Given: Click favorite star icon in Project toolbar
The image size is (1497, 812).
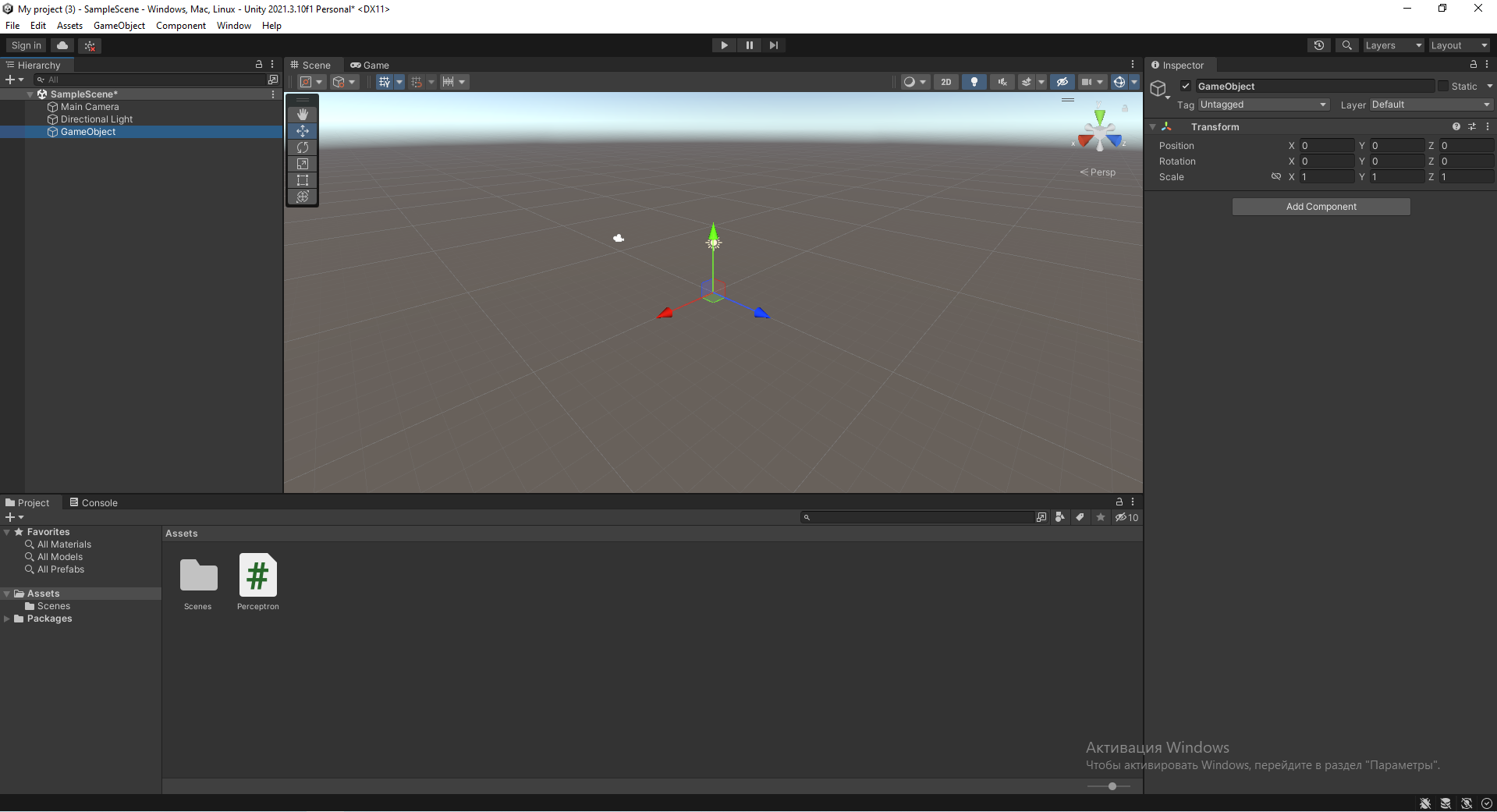Looking at the screenshot, I should [1101, 517].
